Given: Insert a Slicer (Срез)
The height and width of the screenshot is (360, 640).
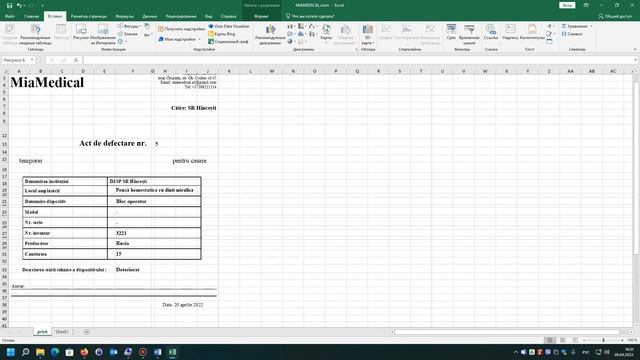Looking at the screenshot, I should pos(451,32).
